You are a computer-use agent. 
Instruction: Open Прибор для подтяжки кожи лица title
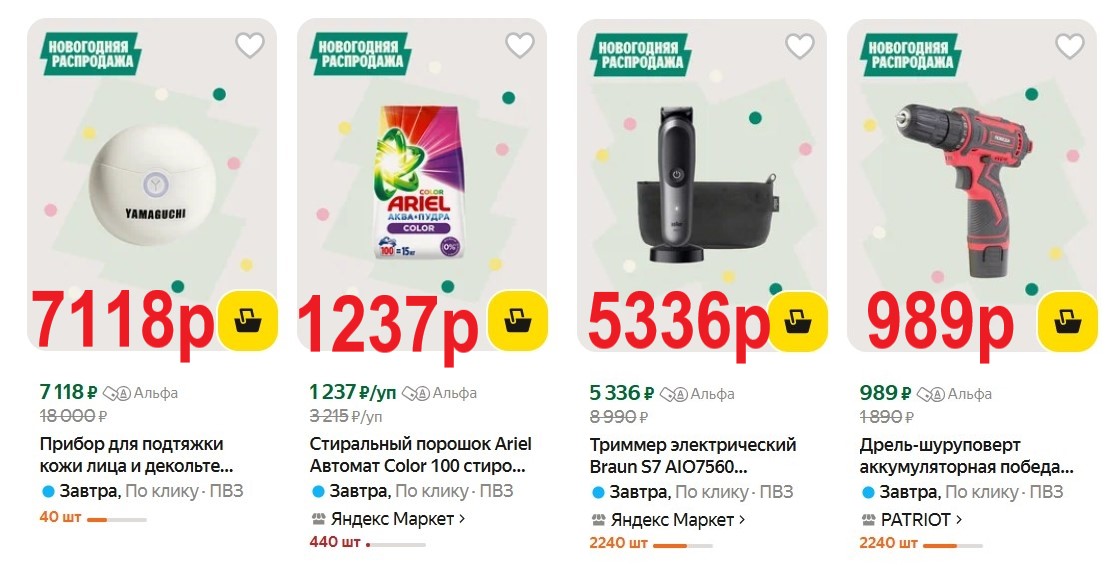[x=136, y=456]
